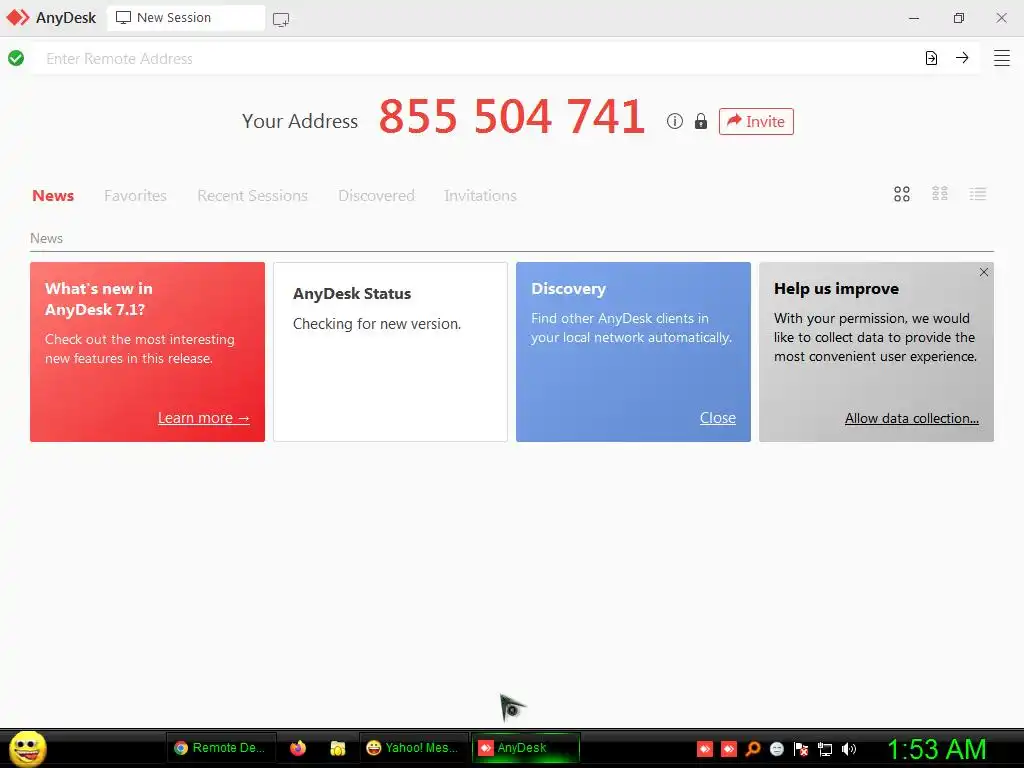Switch to the Discovered tab
Image resolution: width=1024 pixels, height=768 pixels.
[x=376, y=195]
